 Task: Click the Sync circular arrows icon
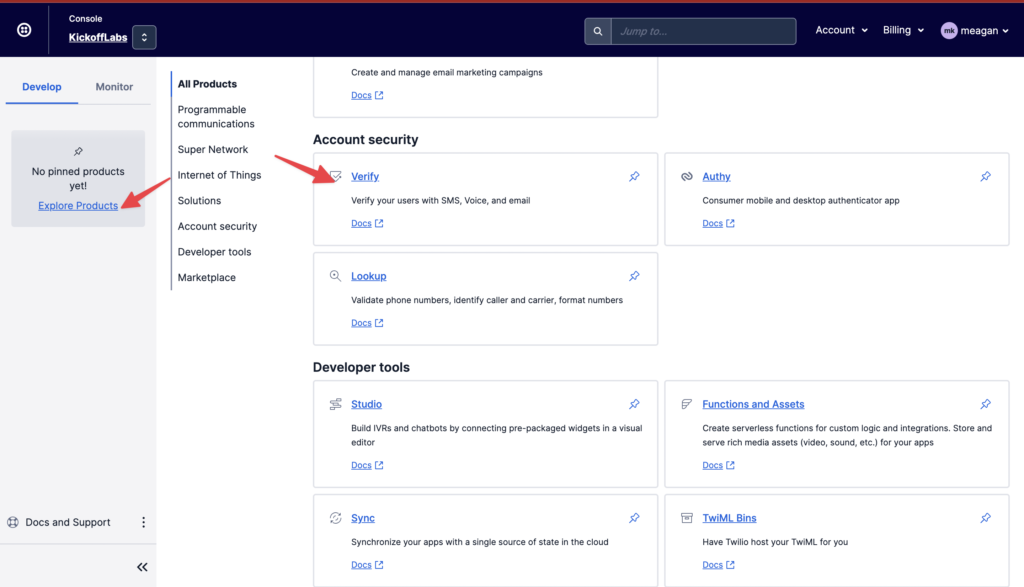(x=335, y=518)
